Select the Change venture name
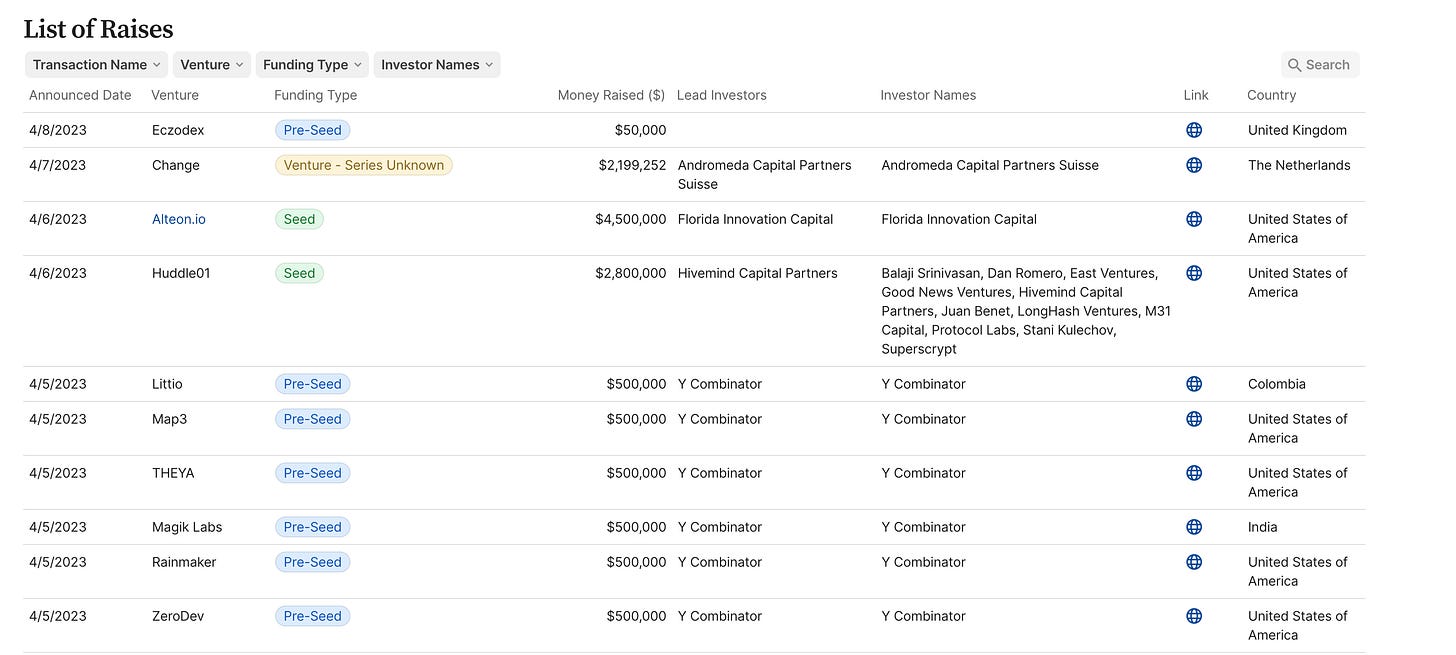The height and width of the screenshot is (655, 1456). coord(176,165)
